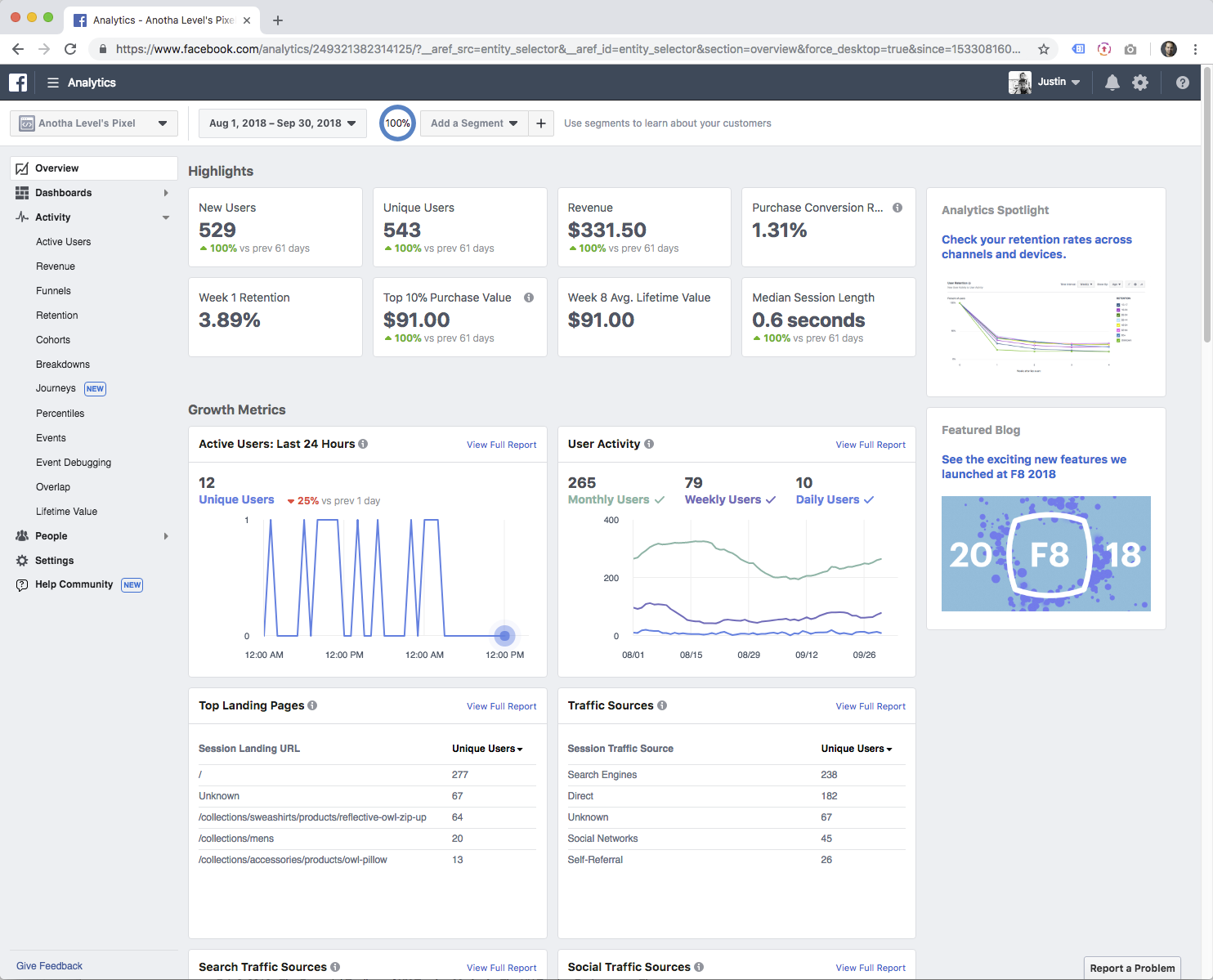Open Lifetime Value in the sidebar
The image size is (1213, 980).
[x=66, y=512]
